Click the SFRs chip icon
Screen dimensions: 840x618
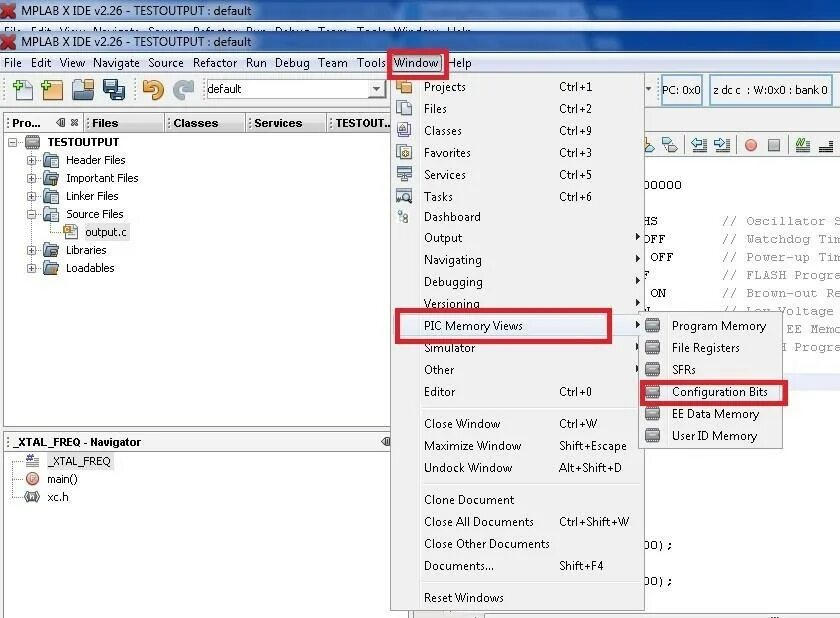click(652, 370)
